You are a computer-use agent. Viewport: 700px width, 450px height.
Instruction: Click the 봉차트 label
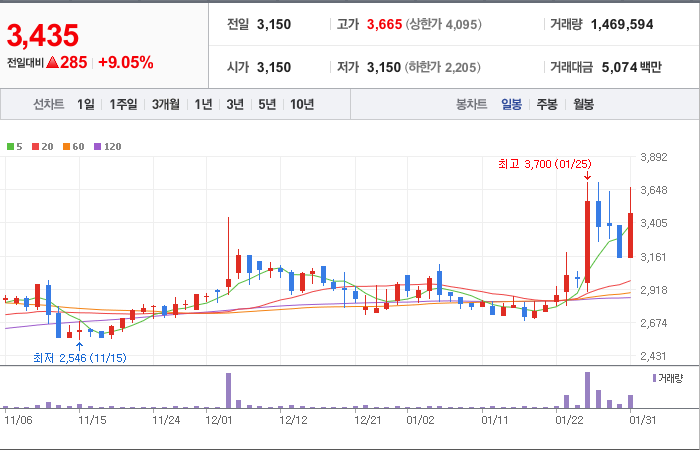pyautogui.click(x=471, y=105)
